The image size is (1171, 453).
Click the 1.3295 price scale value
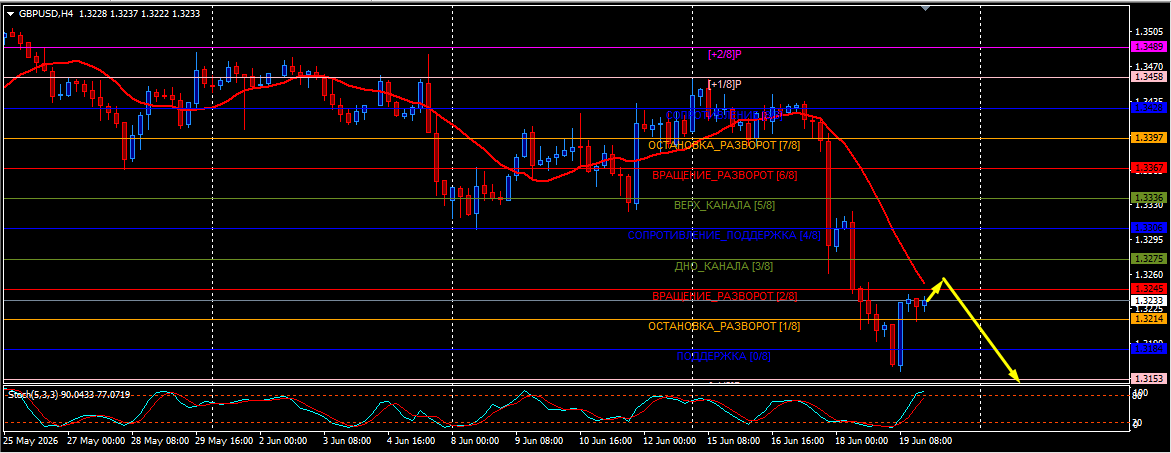(x=1149, y=240)
